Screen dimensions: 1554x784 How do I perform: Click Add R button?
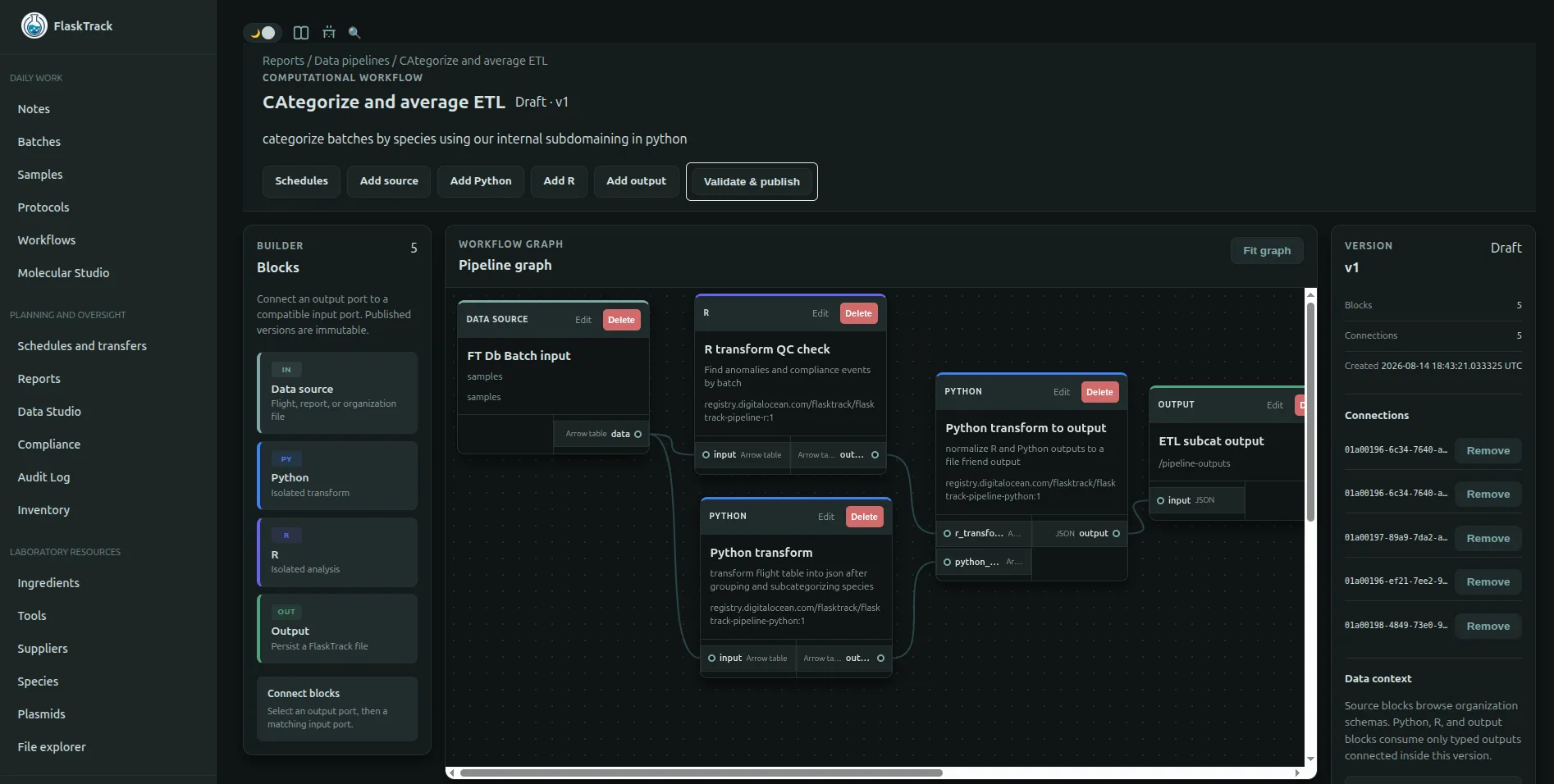tap(559, 181)
